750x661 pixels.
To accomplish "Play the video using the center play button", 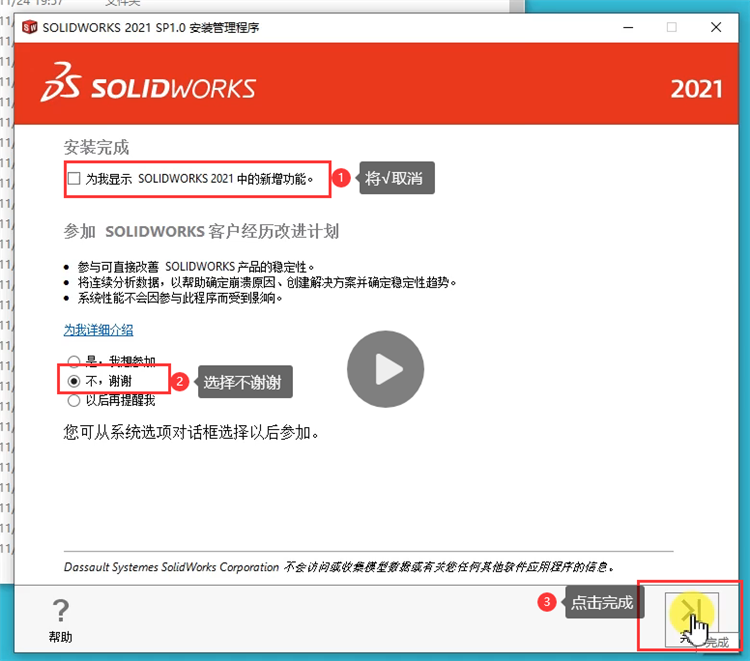I will point(386,369).
